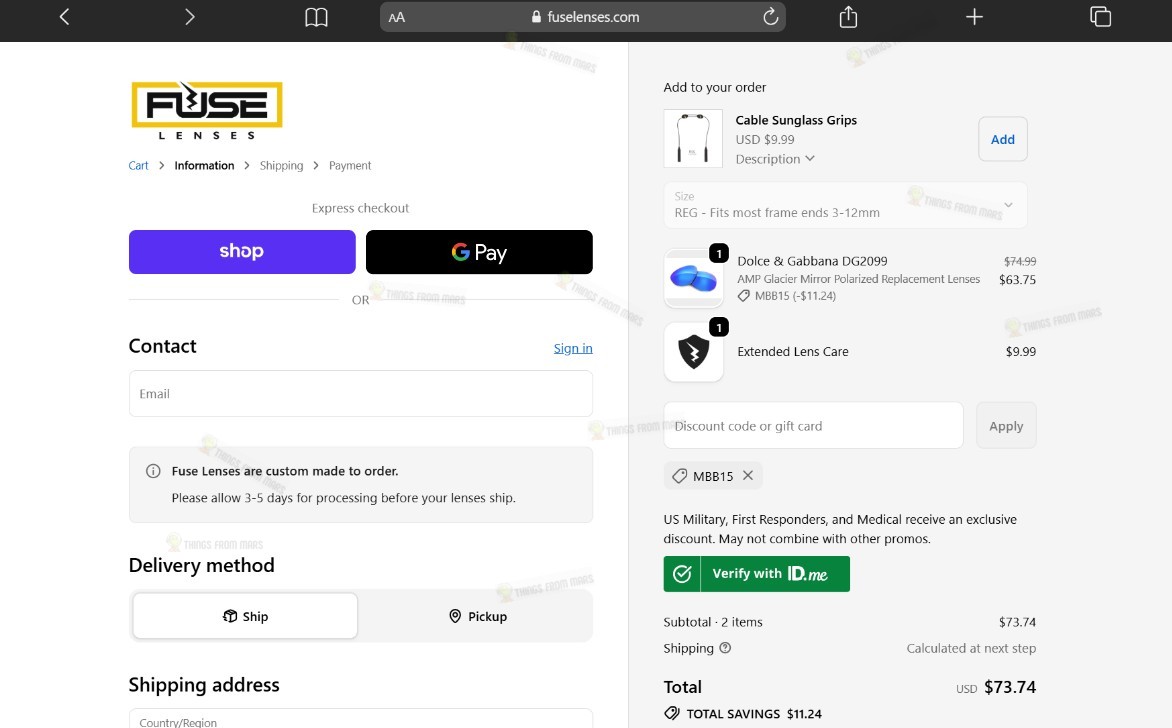Viewport: 1172px width, 728px height.
Task: Click the fuselenses.com address bar
Action: coord(583,16)
